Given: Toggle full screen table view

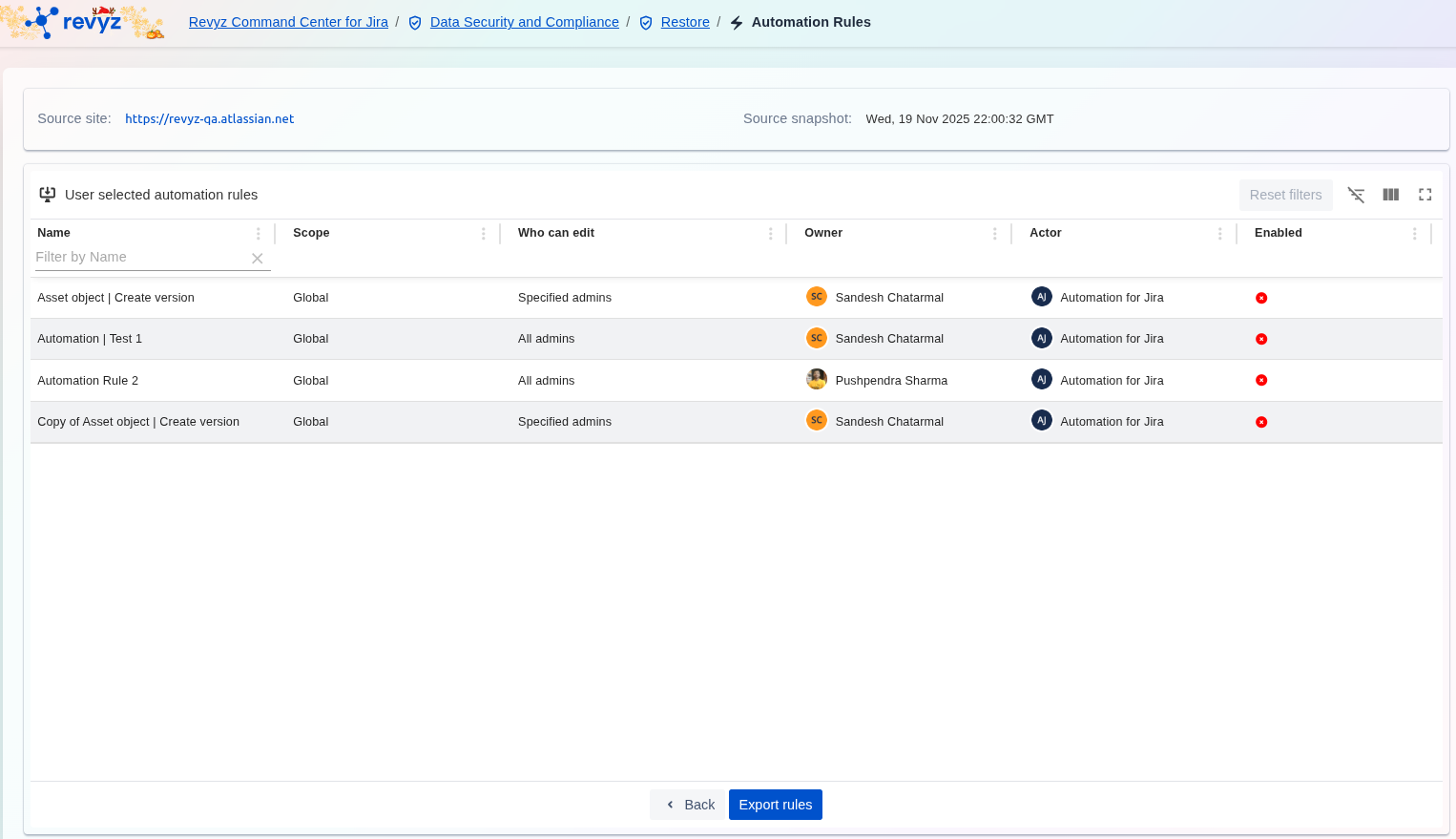Looking at the screenshot, I should [1425, 195].
